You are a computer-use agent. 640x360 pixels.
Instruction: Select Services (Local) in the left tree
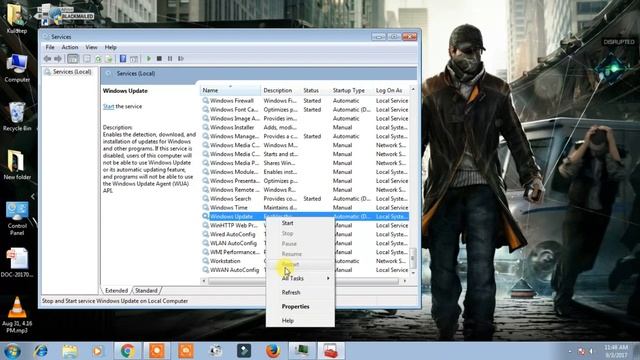point(72,72)
